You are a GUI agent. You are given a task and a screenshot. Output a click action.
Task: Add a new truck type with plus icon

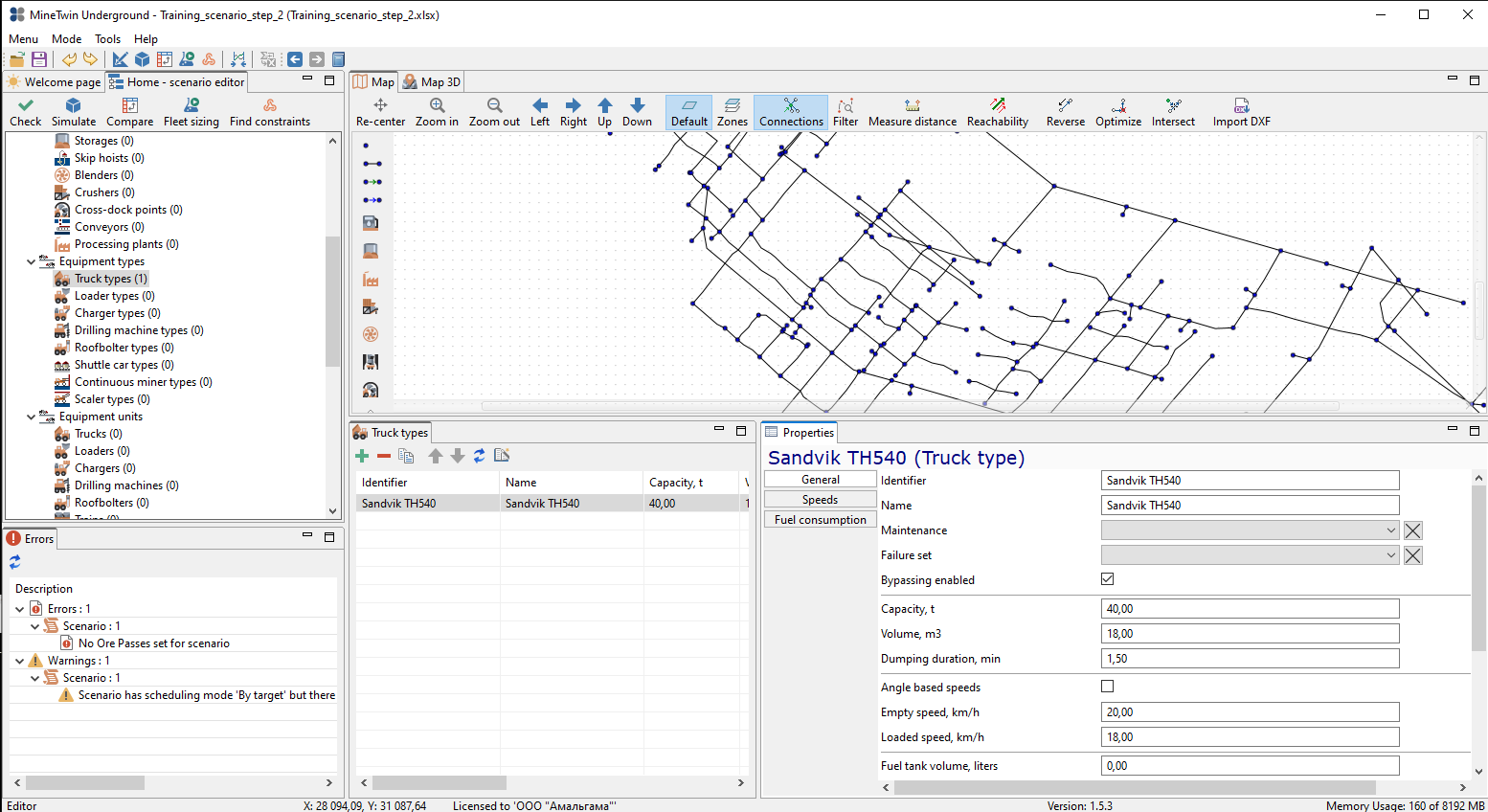pyautogui.click(x=362, y=456)
